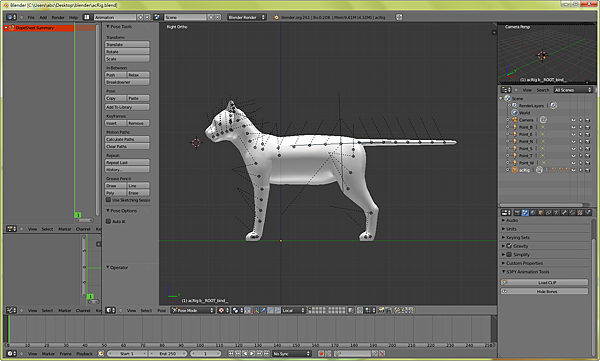Toggle visibility eye for Point_B row
The height and width of the screenshot is (361, 600).
pyautogui.click(x=573, y=127)
